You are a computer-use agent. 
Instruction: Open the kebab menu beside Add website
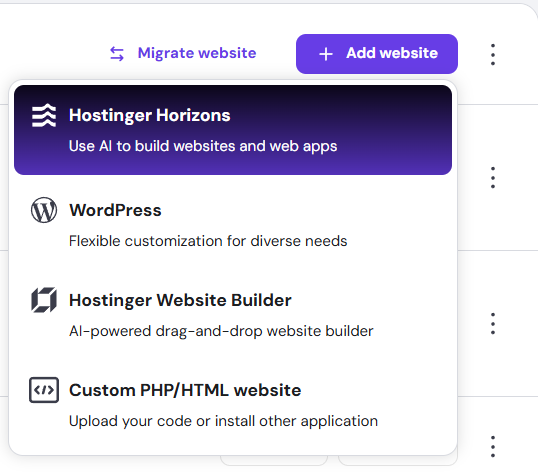tap(493, 54)
